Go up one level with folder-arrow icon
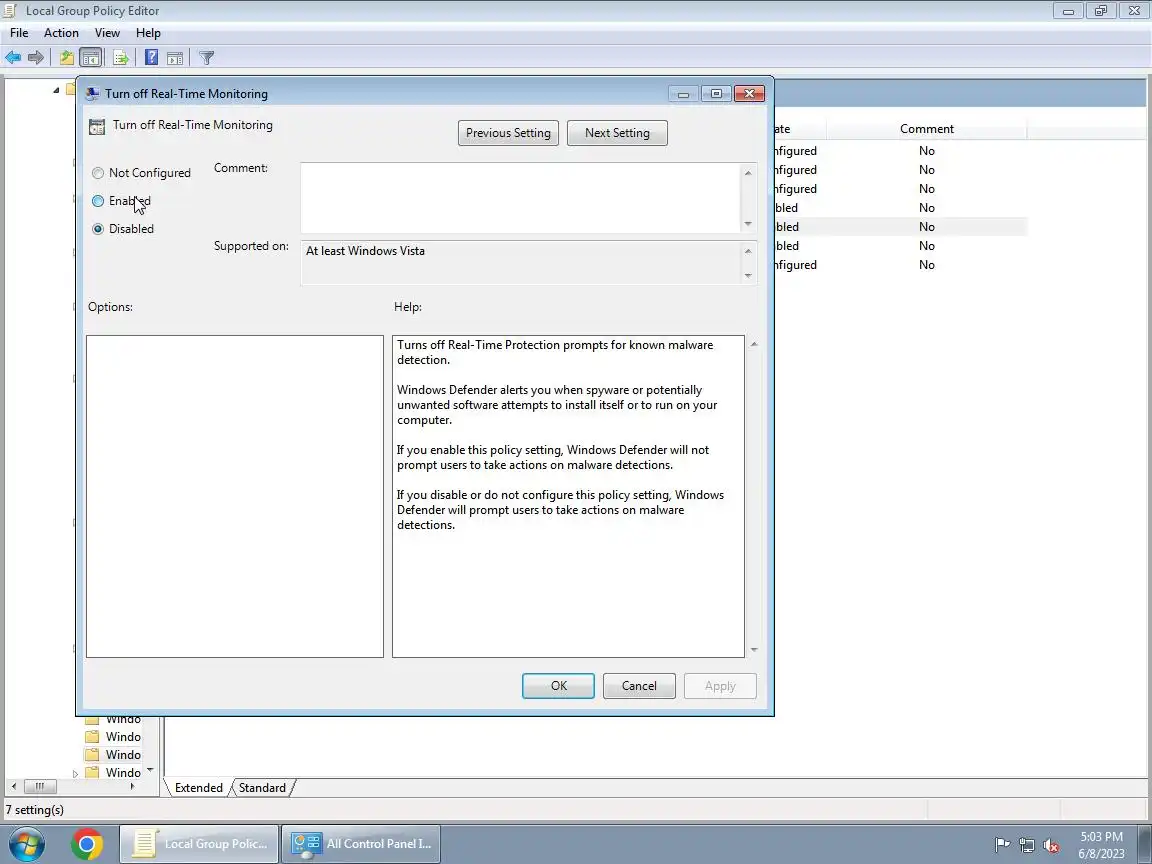Image resolution: width=1152 pixels, height=864 pixels. point(67,57)
